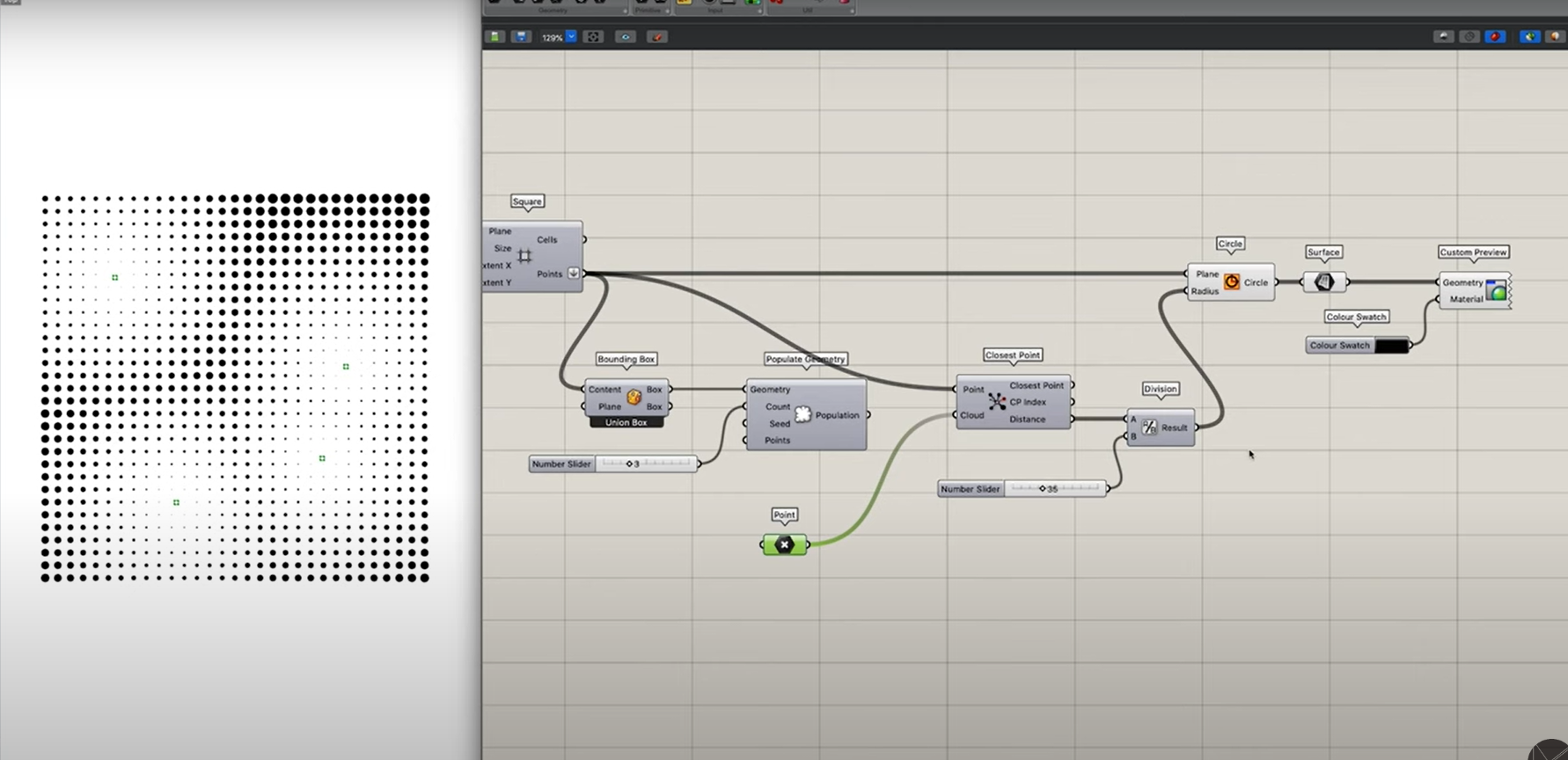Click the slider grip showing value 35
Viewport: 1568px width, 760px height.
pyautogui.click(x=1042, y=489)
